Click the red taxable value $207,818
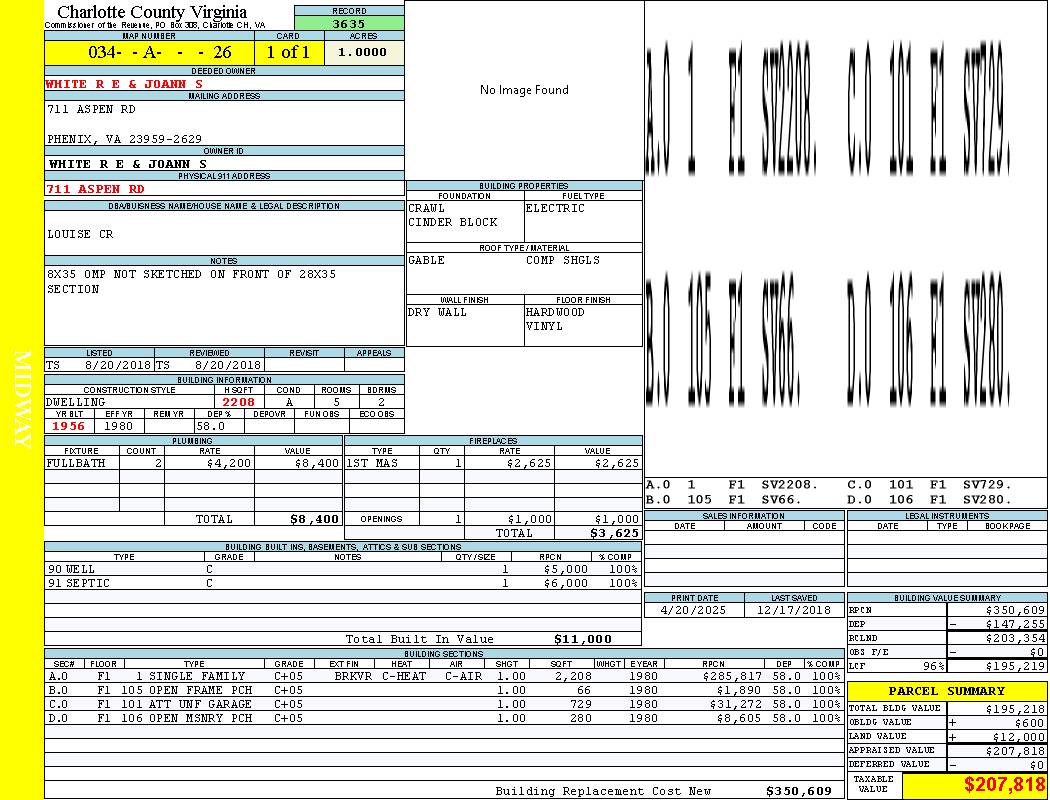 (x=1004, y=784)
